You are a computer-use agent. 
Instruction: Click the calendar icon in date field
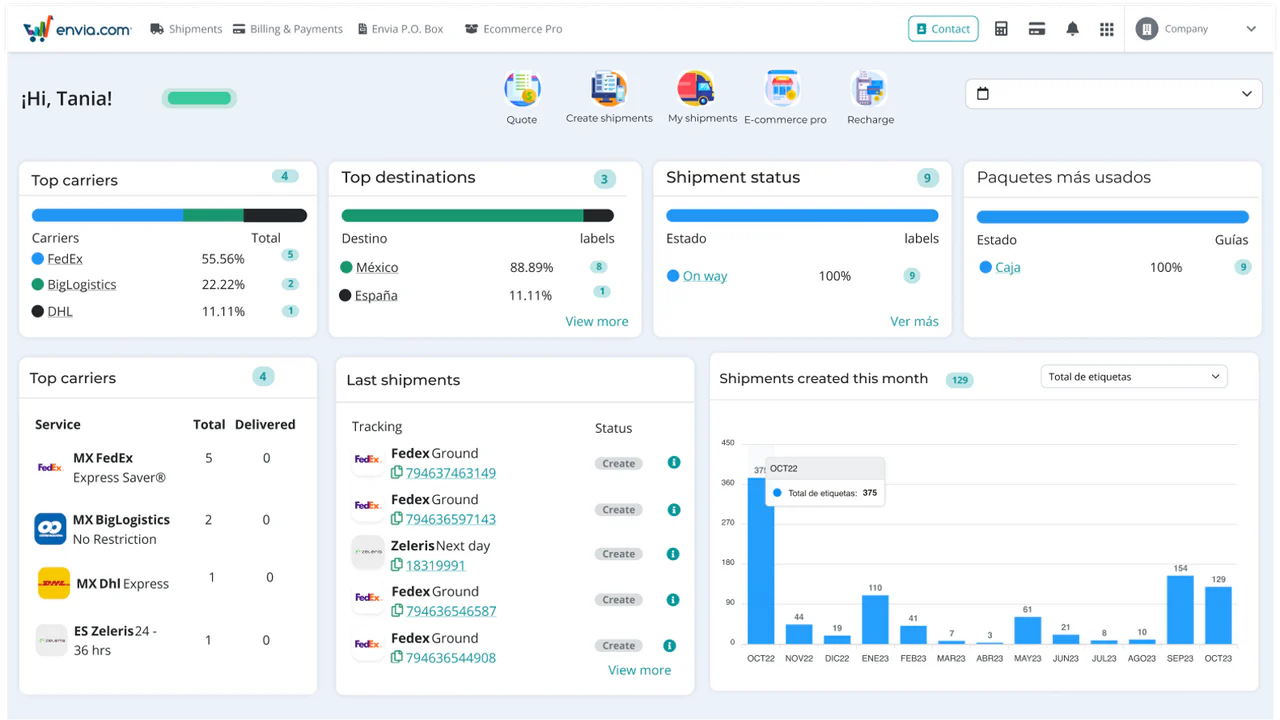983,93
